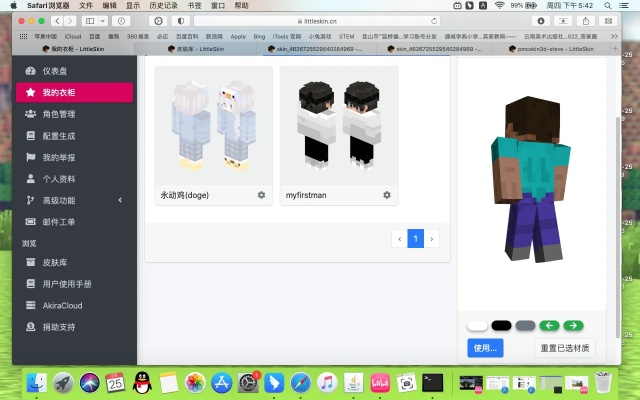Launch Terminal from the Dock
640x400 pixels.
click(x=432, y=383)
